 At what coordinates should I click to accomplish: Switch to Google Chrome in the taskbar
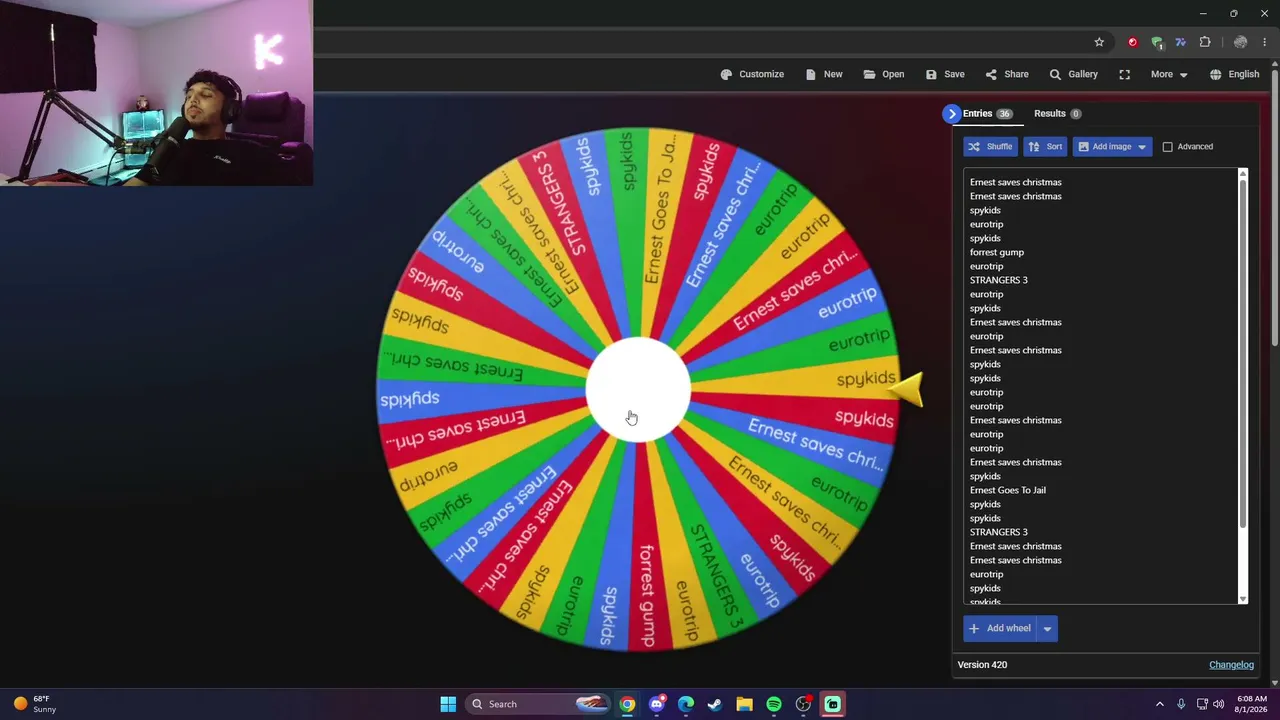coord(627,704)
